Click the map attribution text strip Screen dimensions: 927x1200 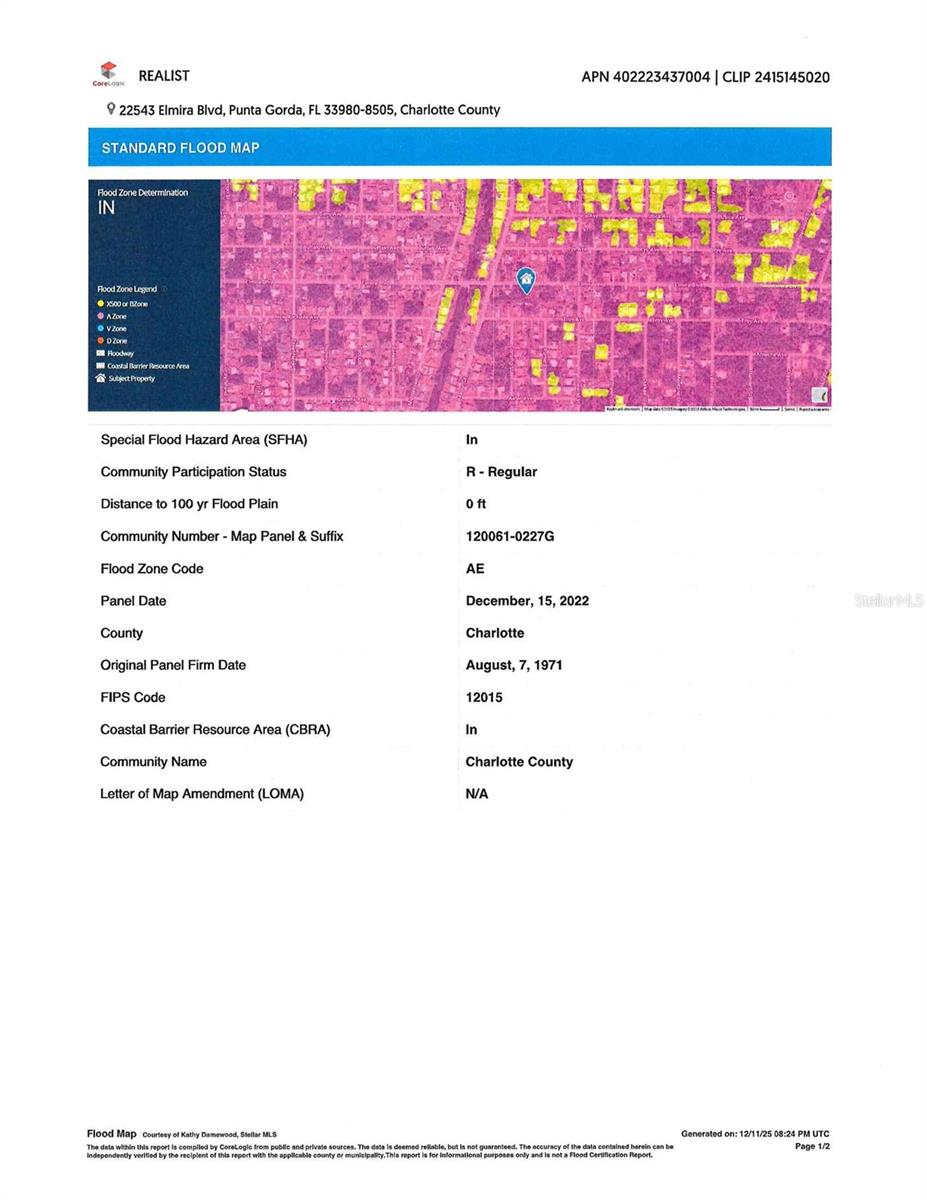(717, 408)
